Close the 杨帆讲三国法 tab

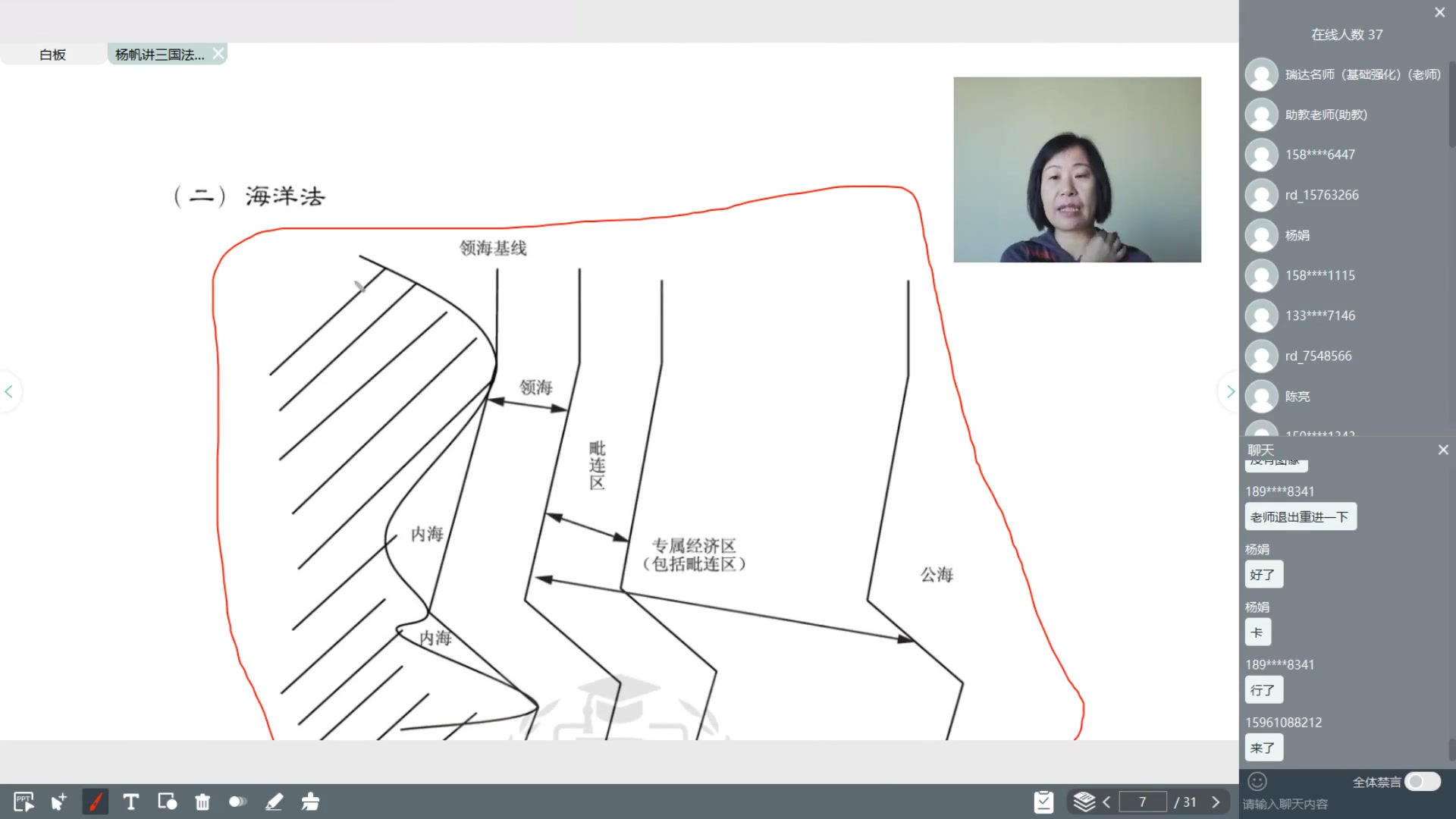(x=218, y=53)
